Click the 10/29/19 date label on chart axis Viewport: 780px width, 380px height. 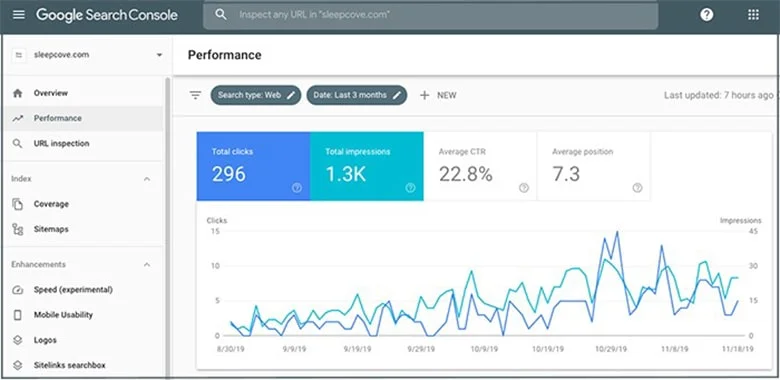610,349
